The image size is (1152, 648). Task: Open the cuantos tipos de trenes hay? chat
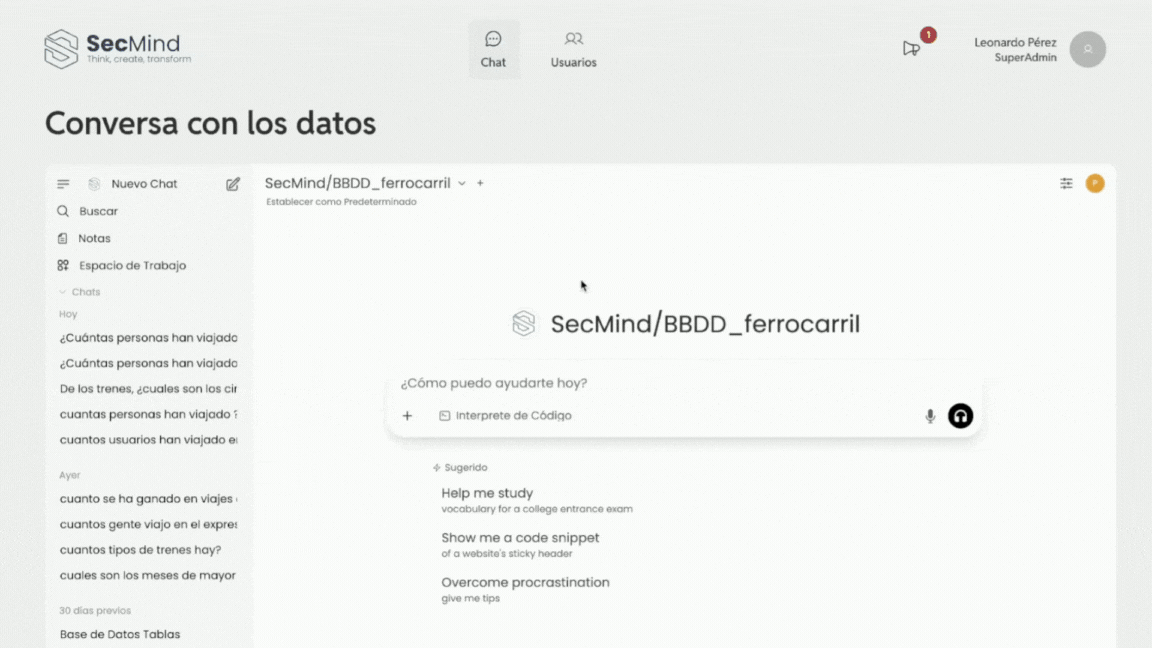tap(140, 549)
